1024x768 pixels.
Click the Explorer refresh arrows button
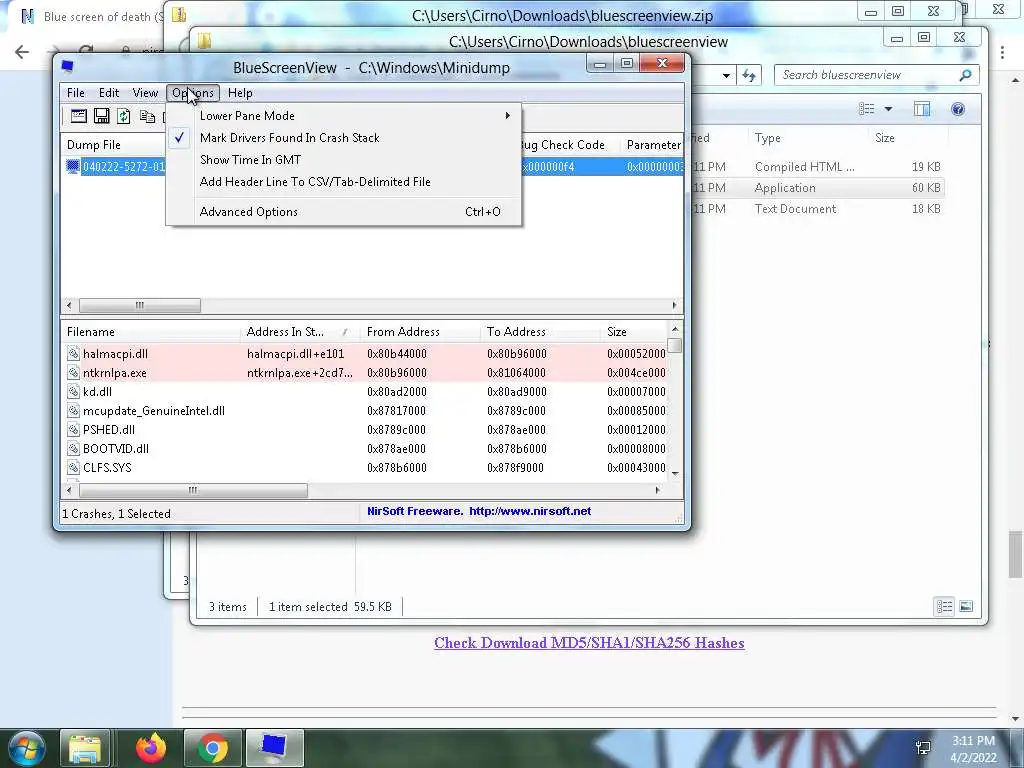(x=749, y=75)
